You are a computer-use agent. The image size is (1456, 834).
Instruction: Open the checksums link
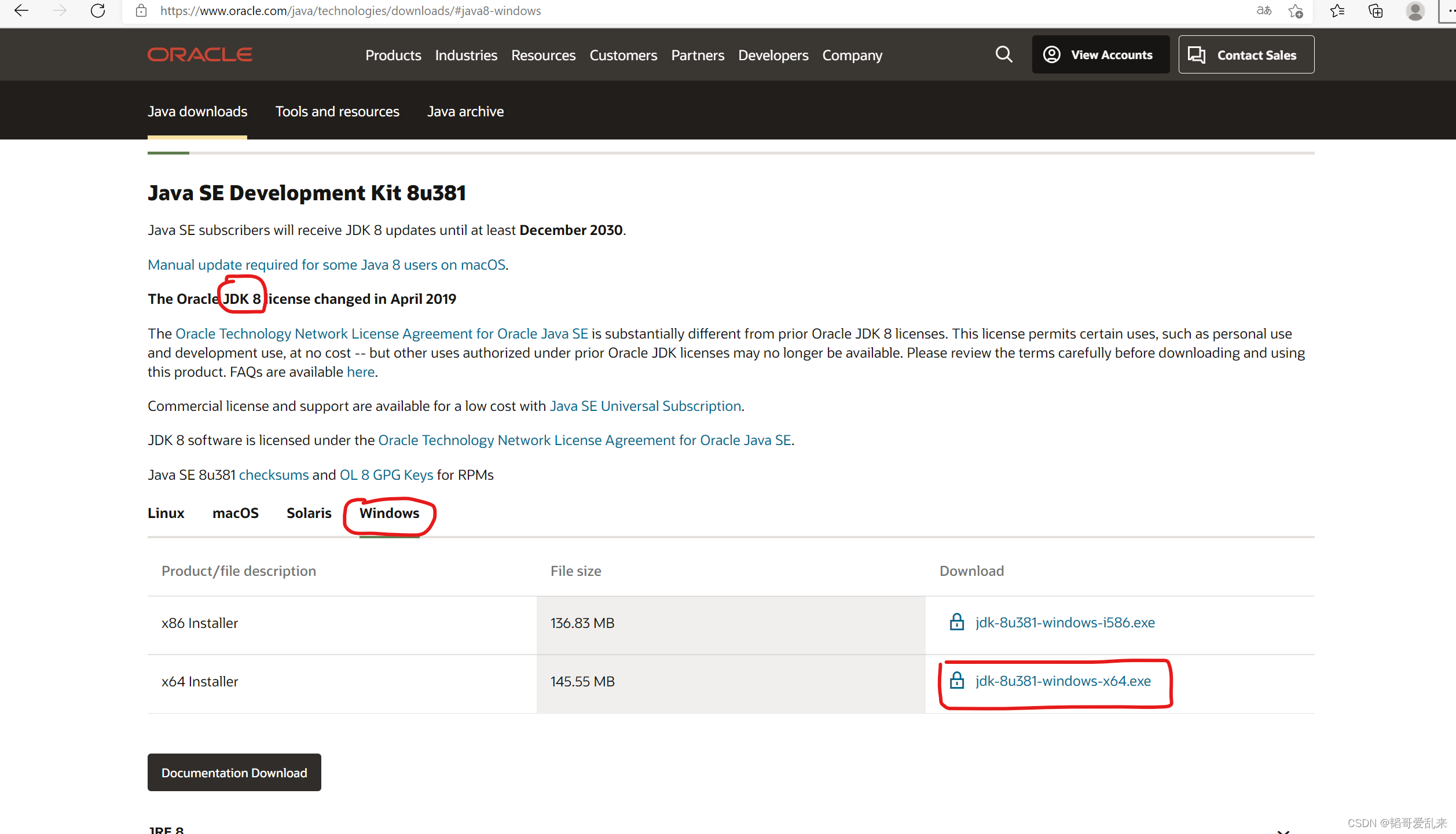[274, 475]
